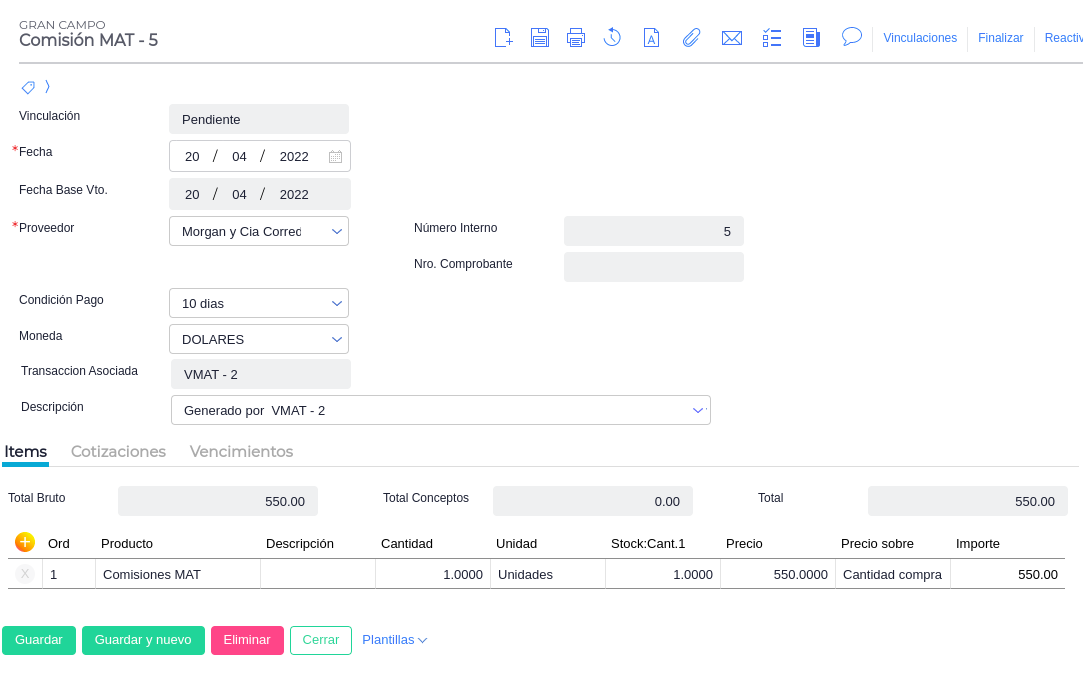Click the new document icon
The height and width of the screenshot is (695, 1083).
point(504,38)
